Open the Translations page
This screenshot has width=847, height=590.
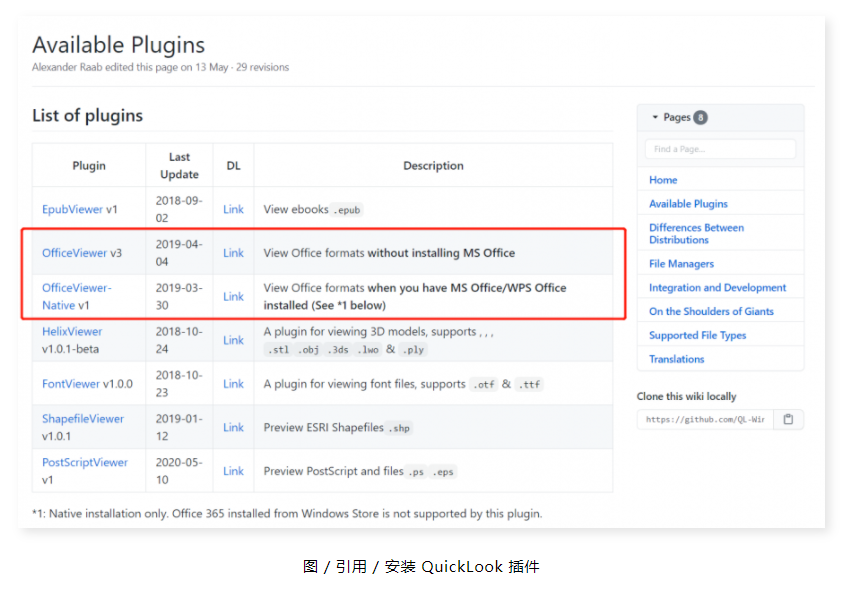(x=679, y=359)
